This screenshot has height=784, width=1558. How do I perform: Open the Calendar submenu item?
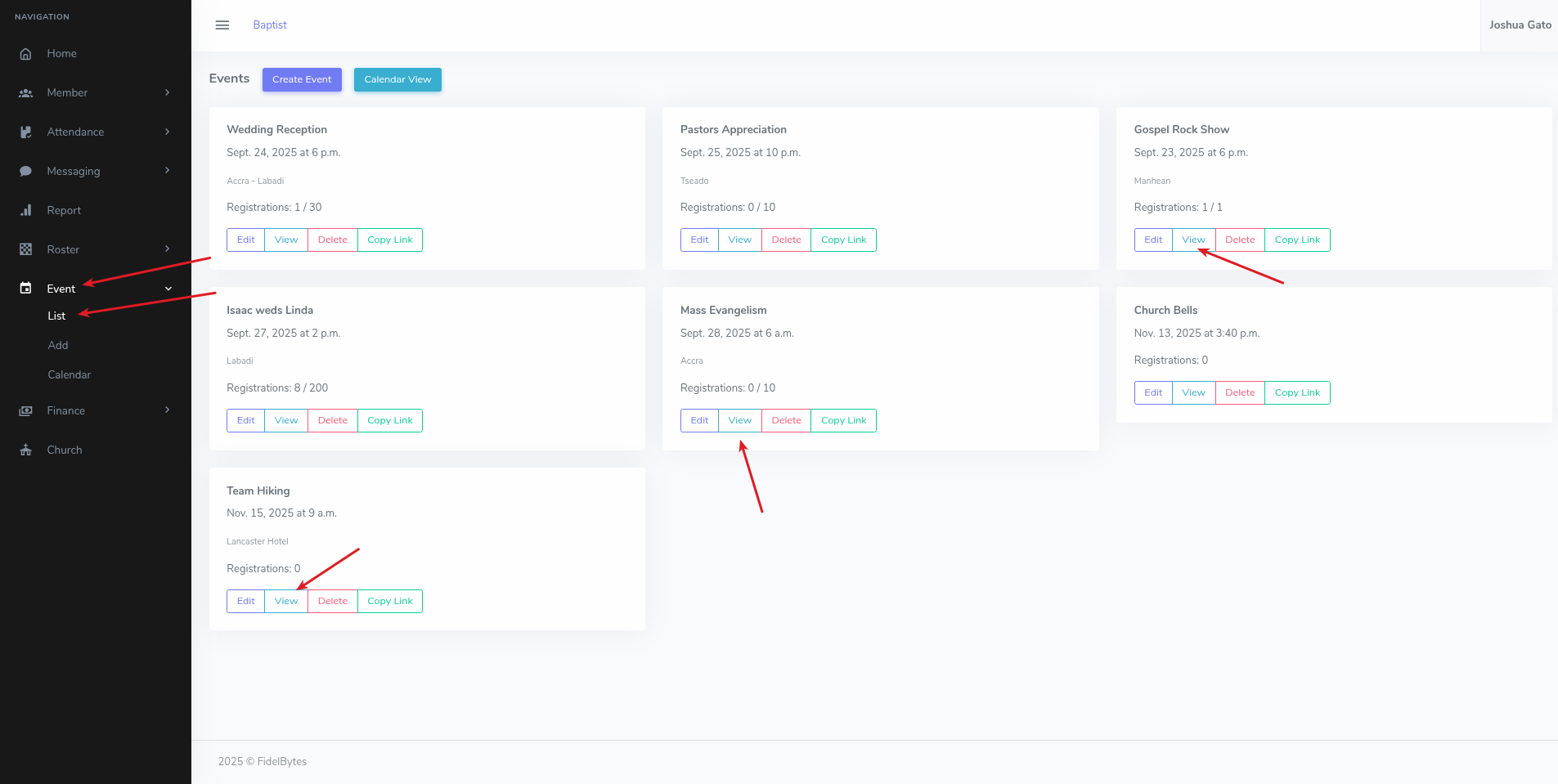pyautogui.click(x=70, y=375)
